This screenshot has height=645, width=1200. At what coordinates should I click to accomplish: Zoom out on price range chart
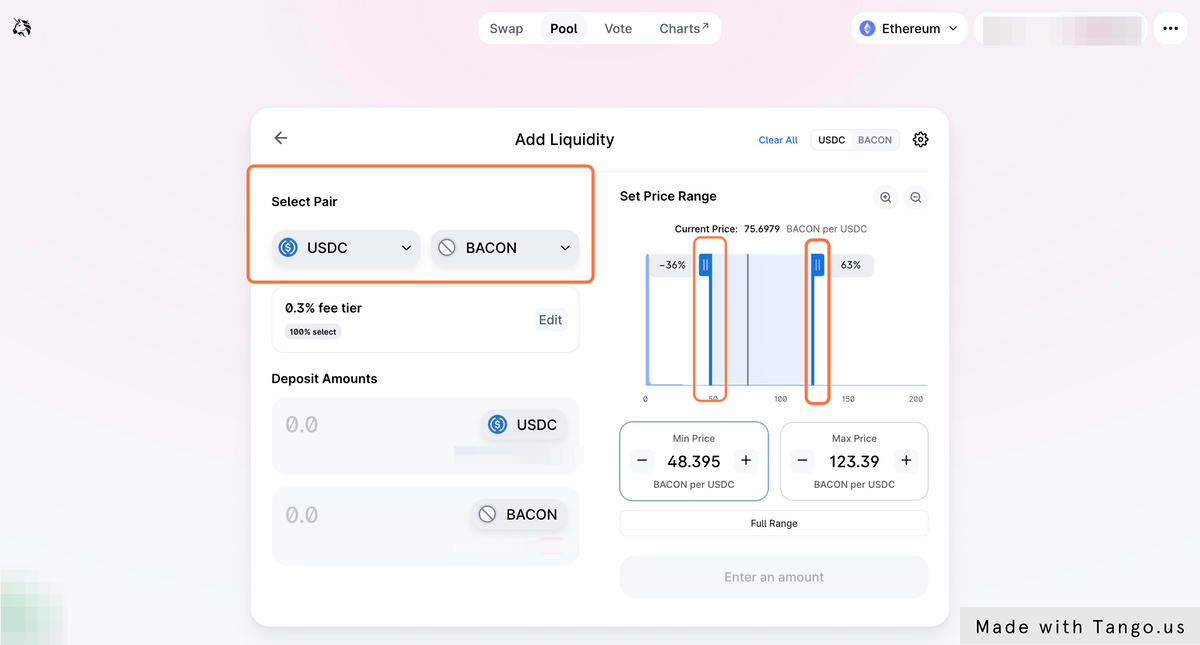915,198
